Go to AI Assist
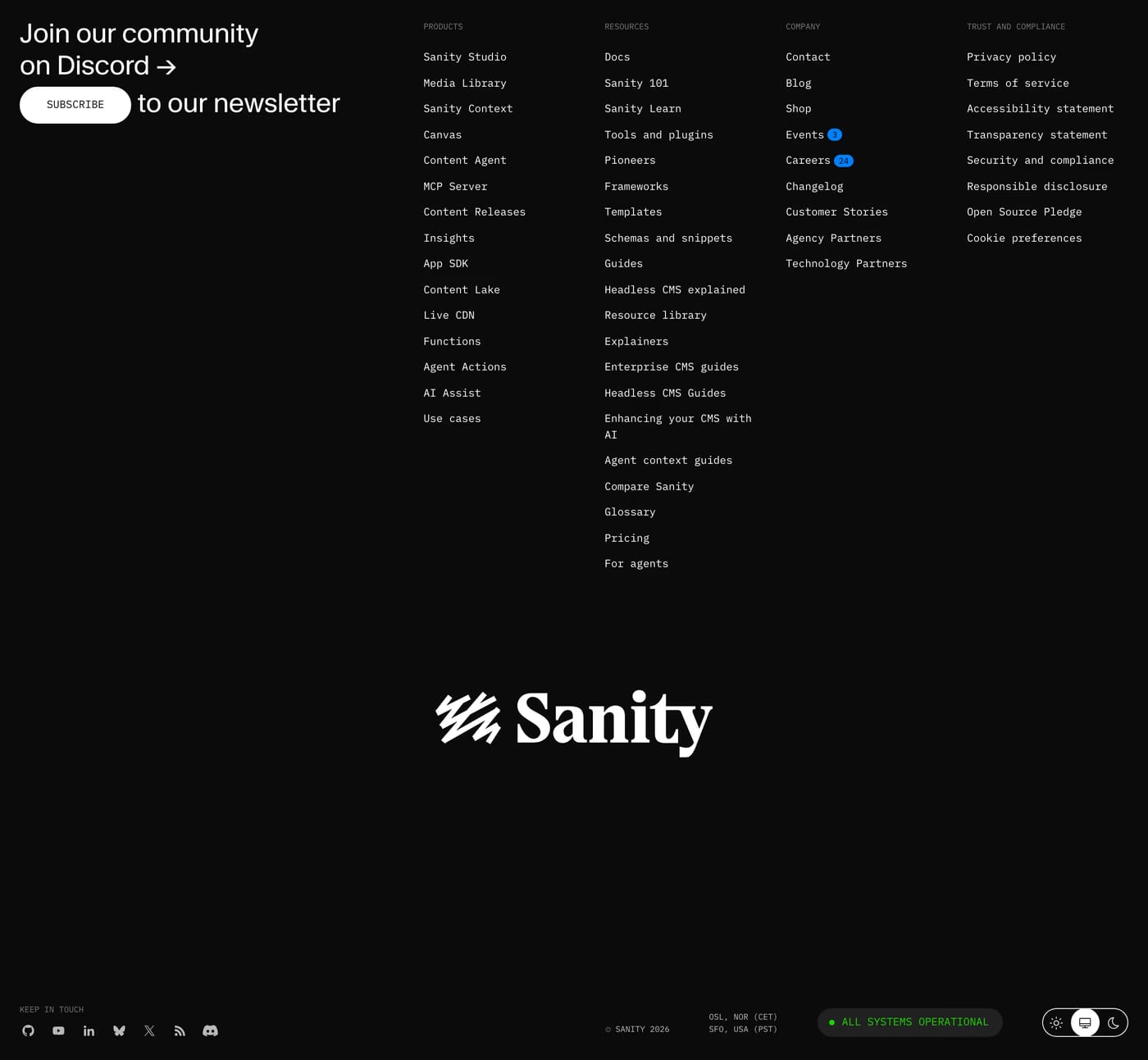This screenshot has height=1060, width=1148. coord(453,393)
